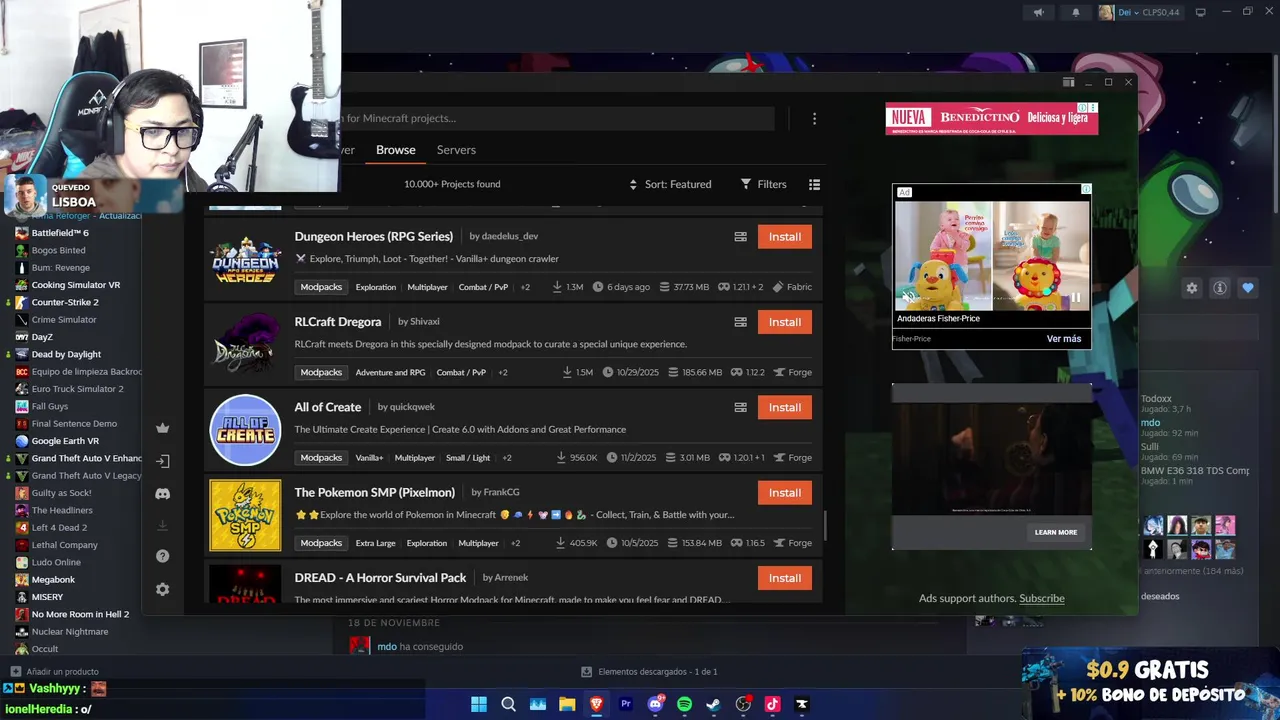This screenshot has width=1280, height=720.
Task: Install All of Create modpack
Action: (784, 407)
